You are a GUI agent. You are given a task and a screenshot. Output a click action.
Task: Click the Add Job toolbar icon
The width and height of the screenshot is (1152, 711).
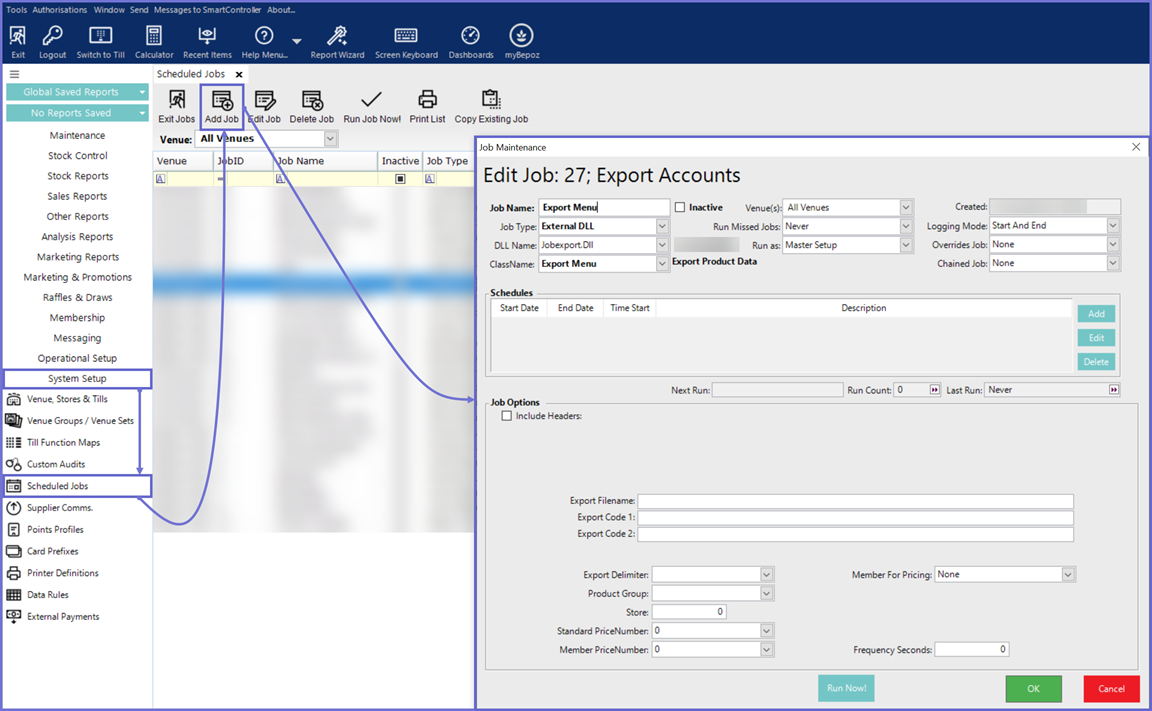point(222,106)
